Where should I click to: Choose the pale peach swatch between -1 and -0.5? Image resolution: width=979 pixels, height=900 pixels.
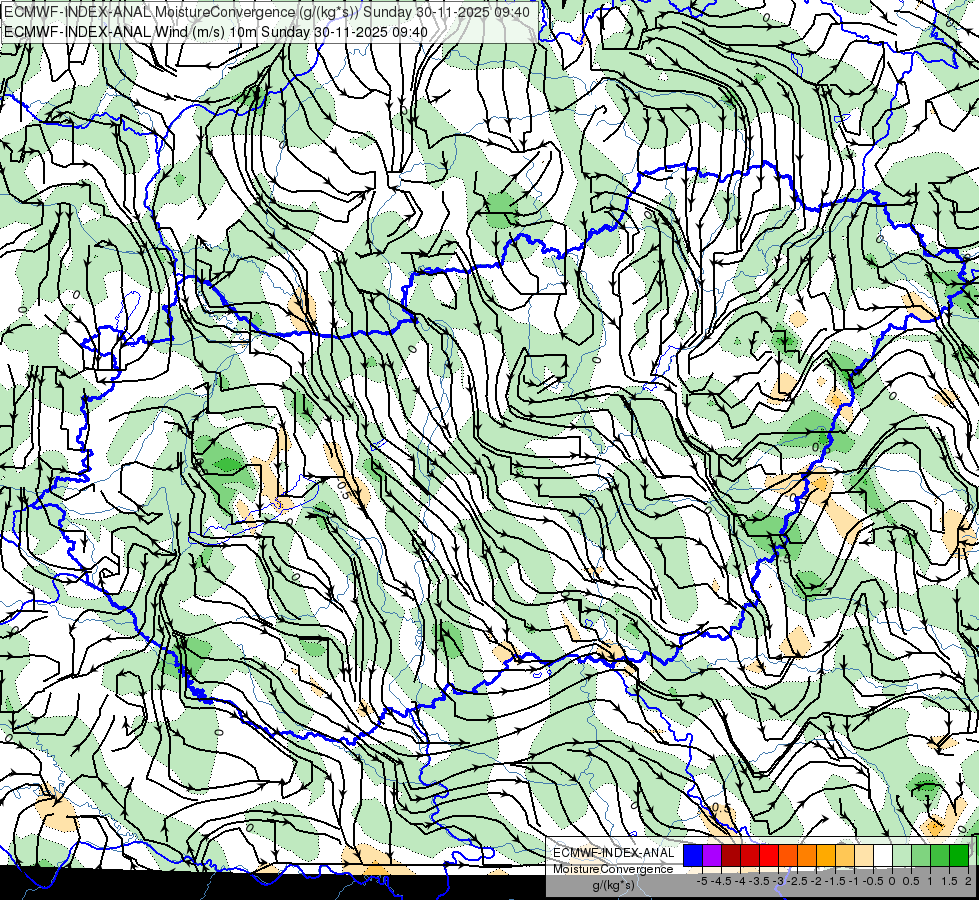[x=864, y=856]
